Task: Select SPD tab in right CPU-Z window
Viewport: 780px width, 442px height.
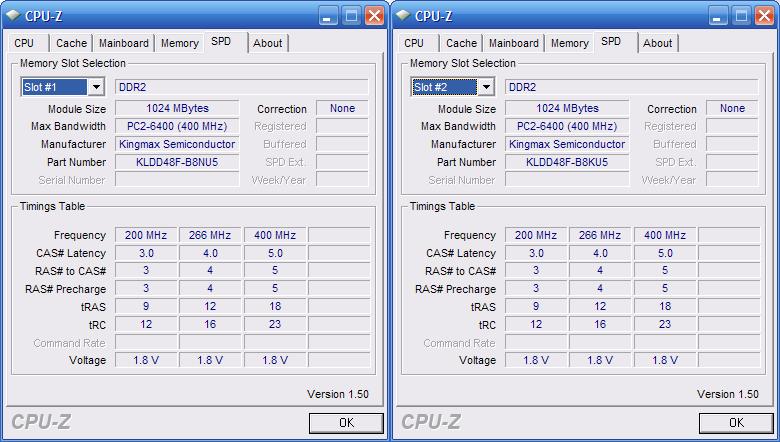Action: [x=611, y=41]
